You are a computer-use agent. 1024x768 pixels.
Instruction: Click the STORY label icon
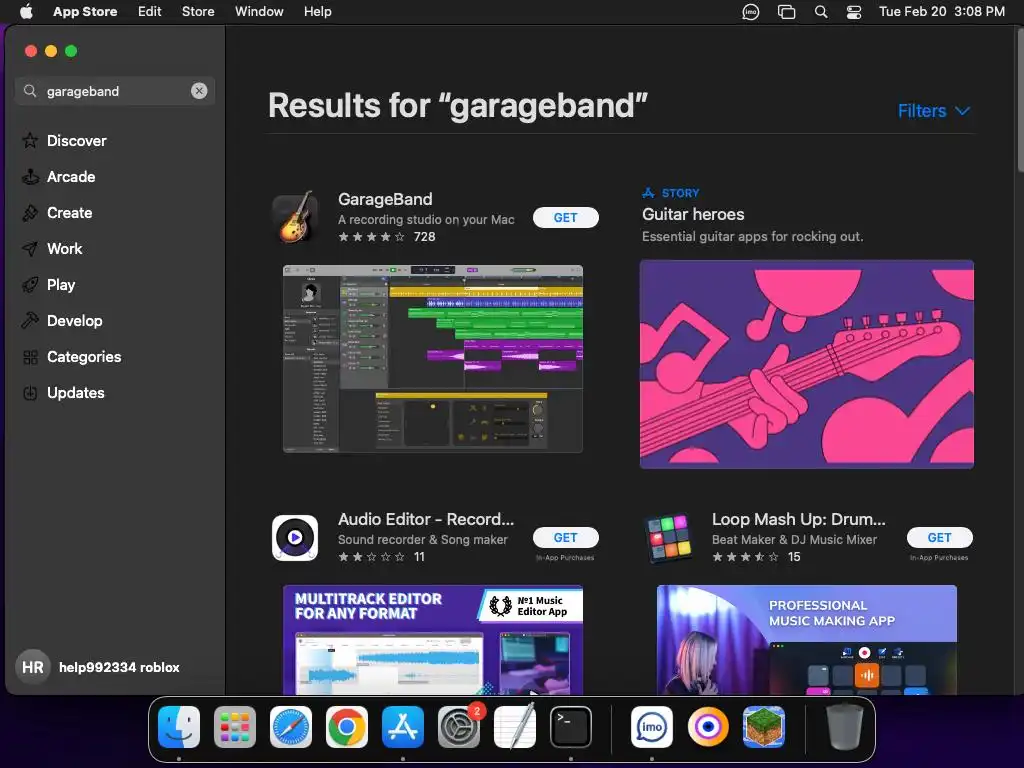coord(648,193)
